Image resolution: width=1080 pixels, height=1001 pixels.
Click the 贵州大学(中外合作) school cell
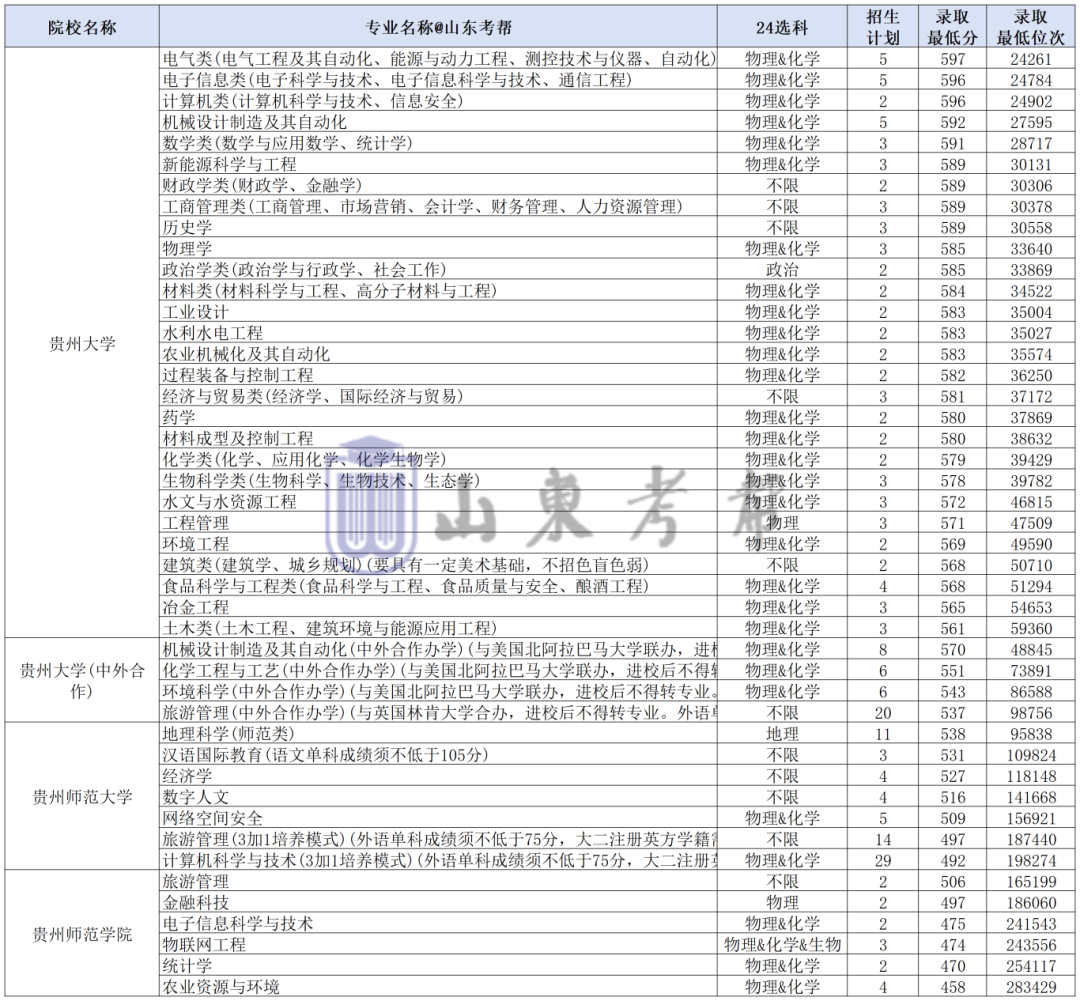(x=82, y=680)
